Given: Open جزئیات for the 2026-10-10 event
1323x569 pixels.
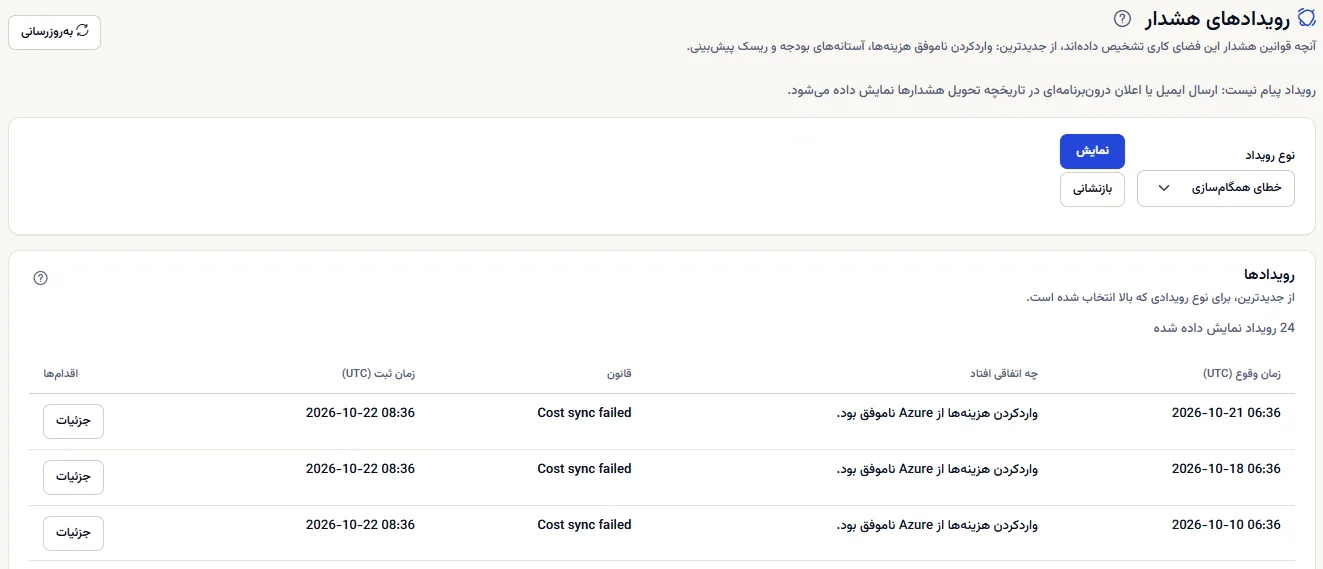Looking at the screenshot, I should (x=73, y=533).
